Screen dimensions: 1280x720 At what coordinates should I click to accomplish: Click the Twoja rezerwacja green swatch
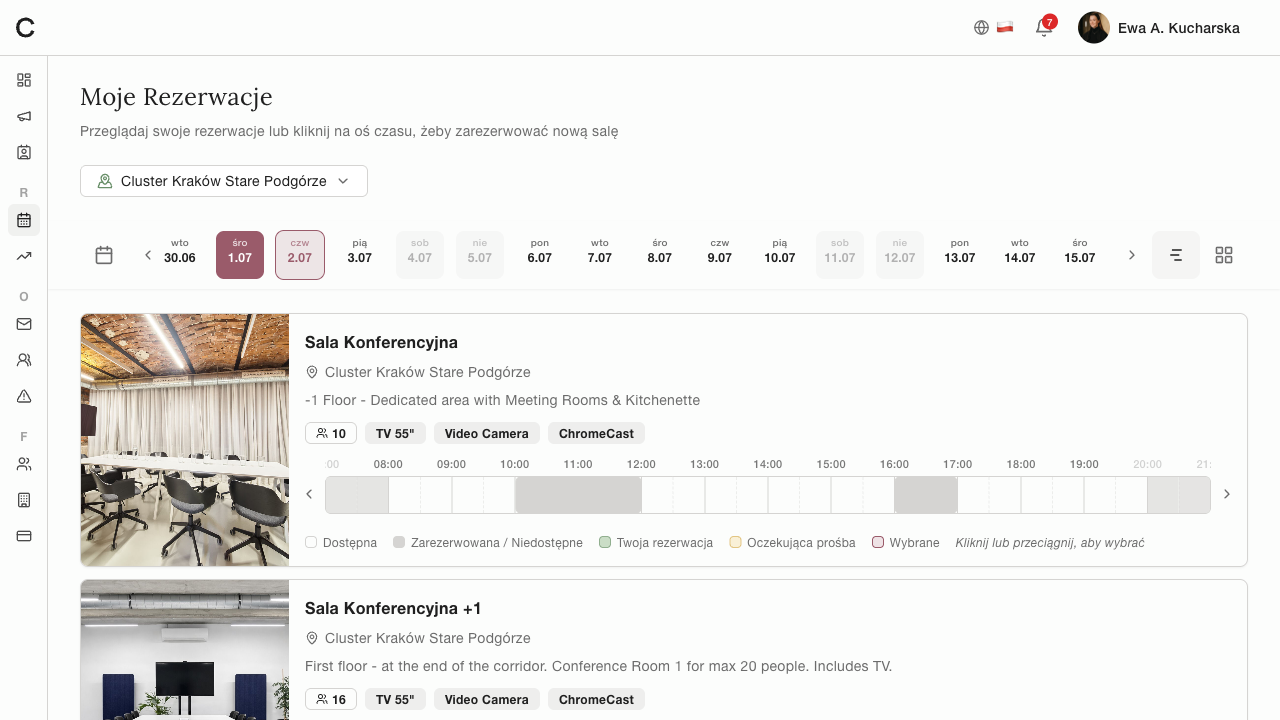click(x=605, y=542)
